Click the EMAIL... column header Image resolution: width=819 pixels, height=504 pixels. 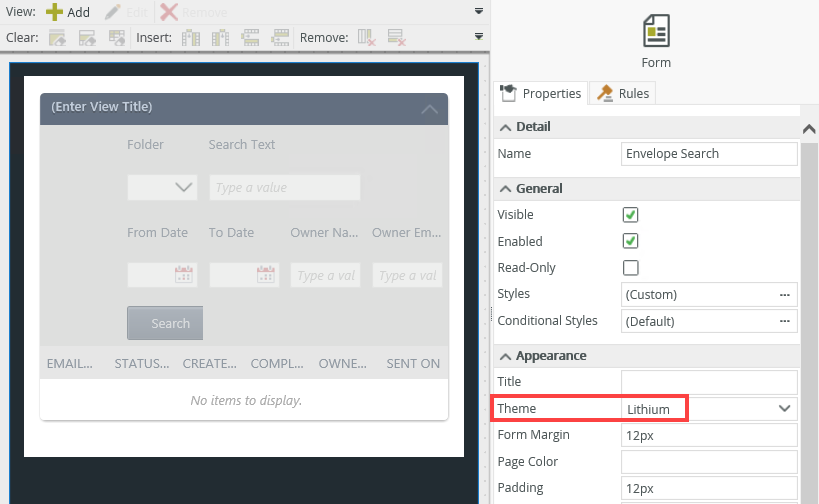(70, 364)
